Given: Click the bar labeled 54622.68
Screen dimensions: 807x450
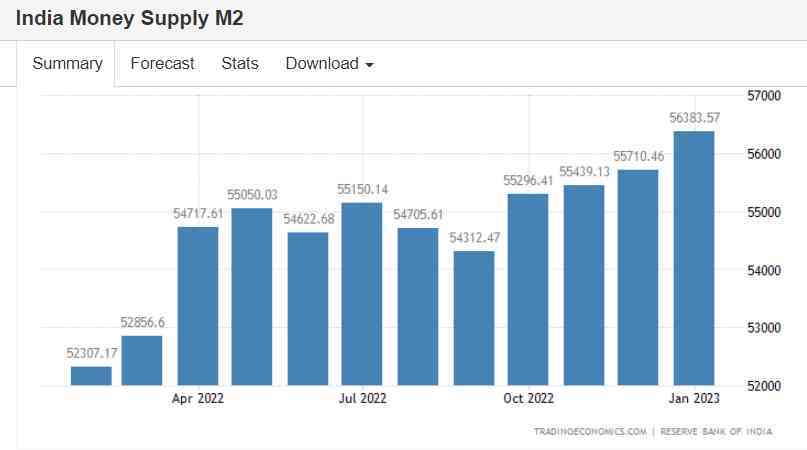Looking at the screenshot, I should (308, 308).
